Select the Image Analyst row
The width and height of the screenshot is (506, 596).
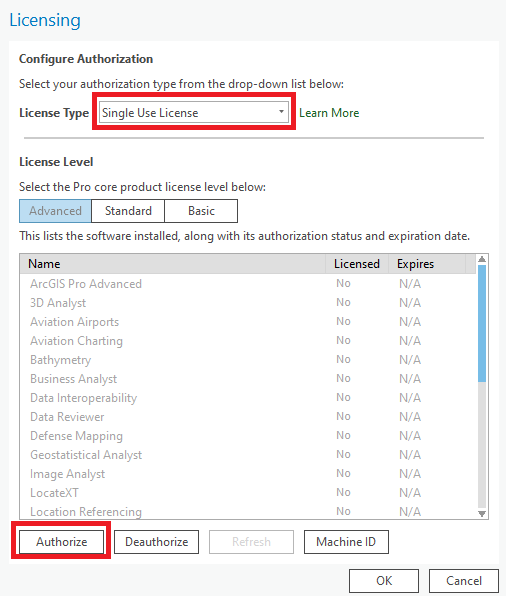(x=248, y=474)
